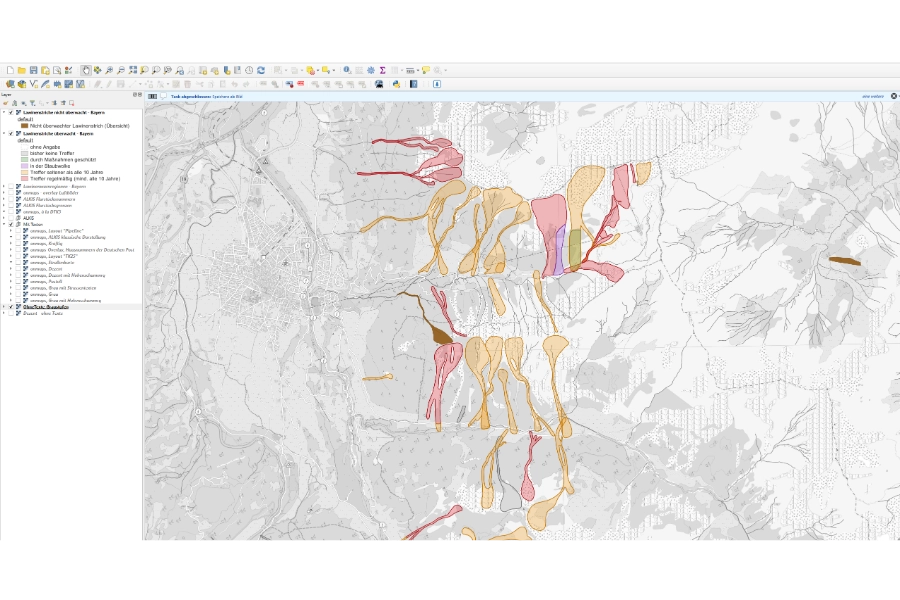Uncheck Lawinenstriche überwacht - Bayern layer

click(11, 134)
